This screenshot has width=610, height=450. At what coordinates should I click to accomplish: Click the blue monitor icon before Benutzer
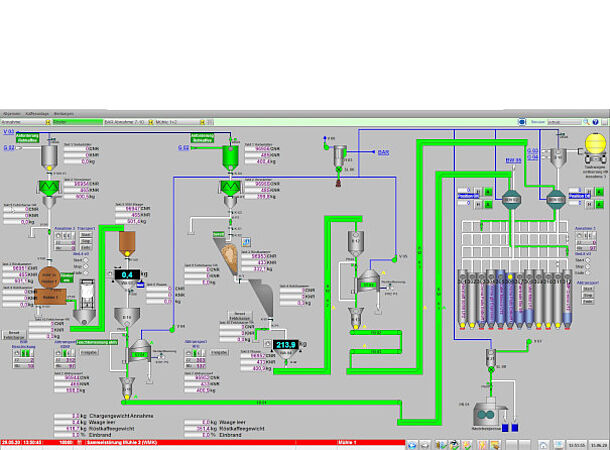click(522, 122)
